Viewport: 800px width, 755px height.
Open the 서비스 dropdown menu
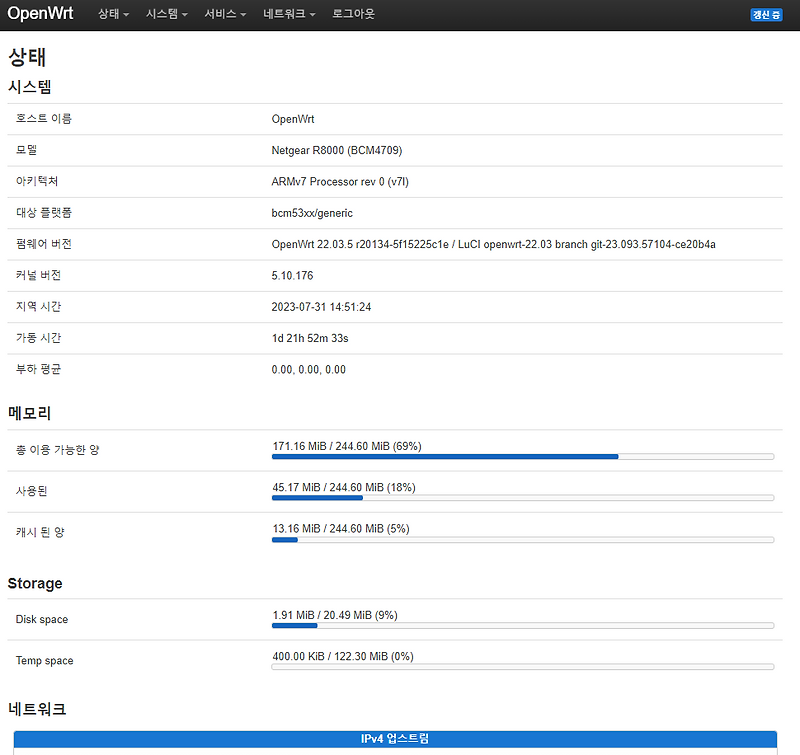(x=224, y=15)
